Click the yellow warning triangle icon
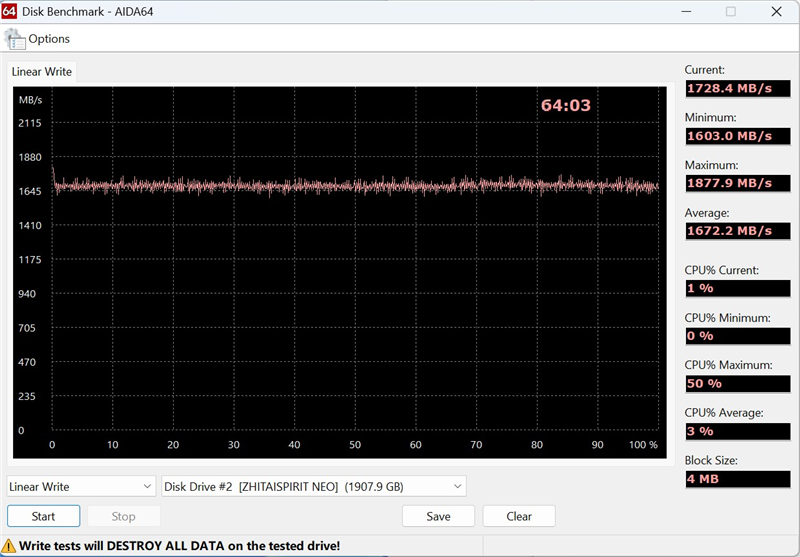 pyautogui.click(x=9, y=546)
